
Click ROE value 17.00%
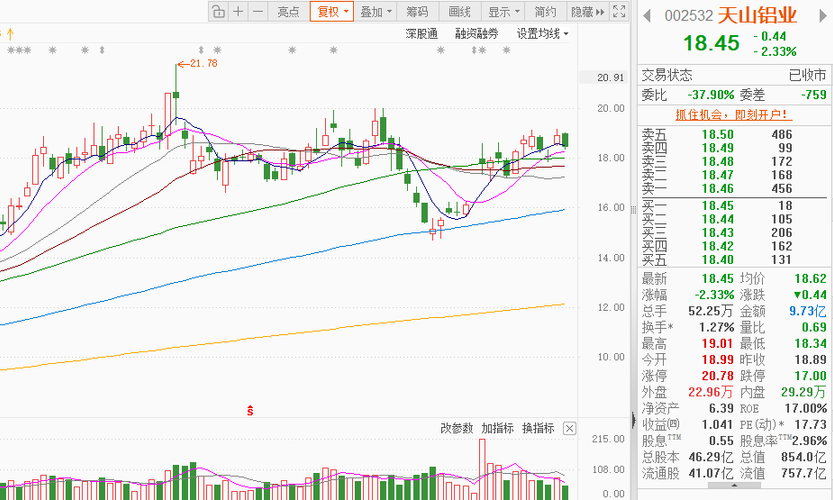click(806, 409)
